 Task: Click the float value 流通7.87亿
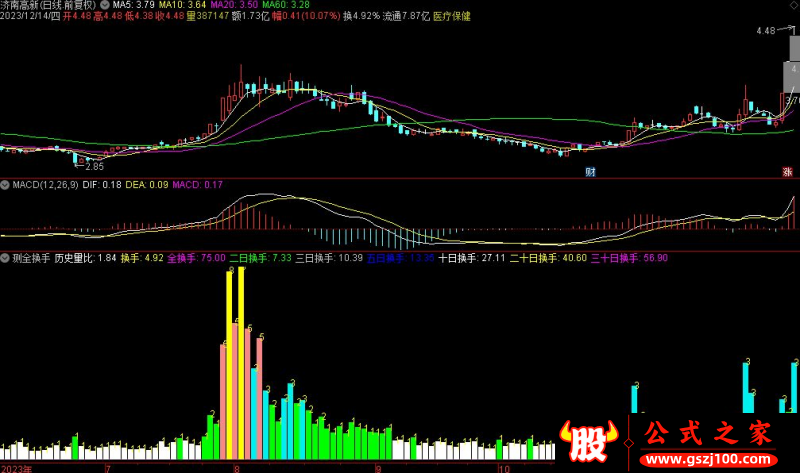click(x=407, y=16)
